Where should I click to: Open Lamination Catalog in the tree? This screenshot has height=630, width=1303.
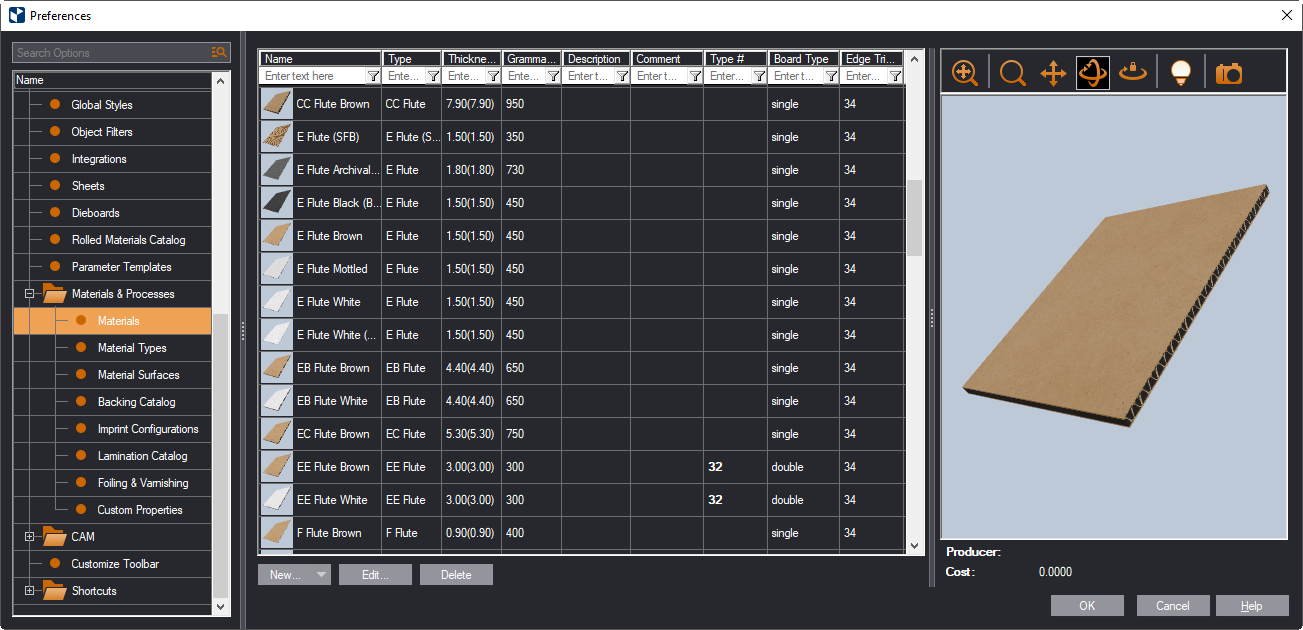coord(142,456)
